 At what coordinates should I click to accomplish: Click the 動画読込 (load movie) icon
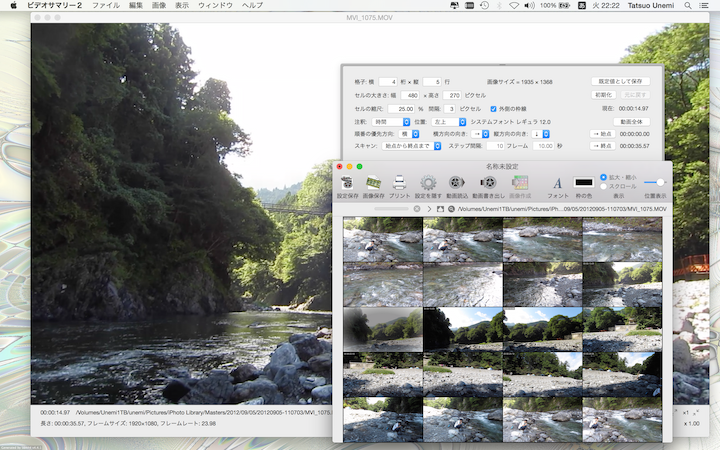click(x=457, y=182)
